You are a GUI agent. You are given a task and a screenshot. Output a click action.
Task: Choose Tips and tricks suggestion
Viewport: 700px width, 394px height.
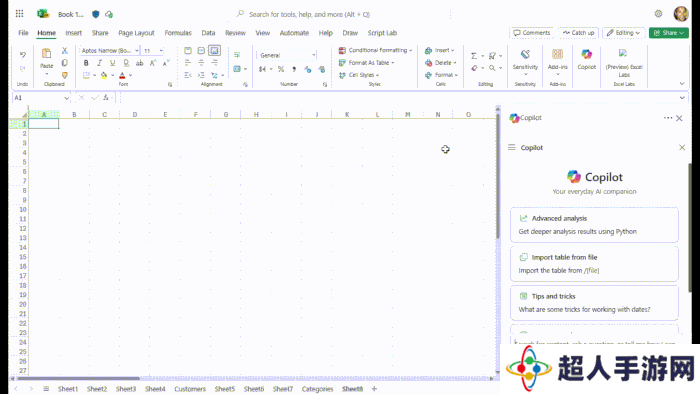(x=594, y=303)
